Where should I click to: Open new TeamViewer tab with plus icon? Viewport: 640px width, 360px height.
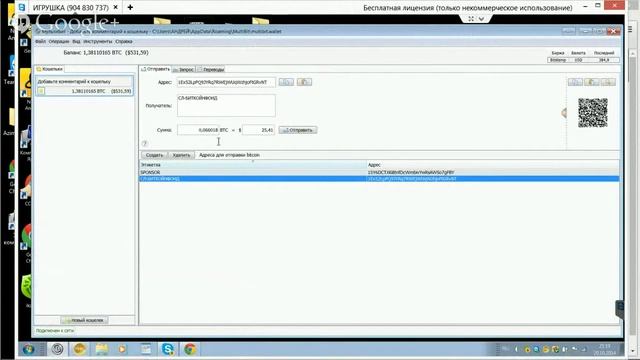coord(130,7)
